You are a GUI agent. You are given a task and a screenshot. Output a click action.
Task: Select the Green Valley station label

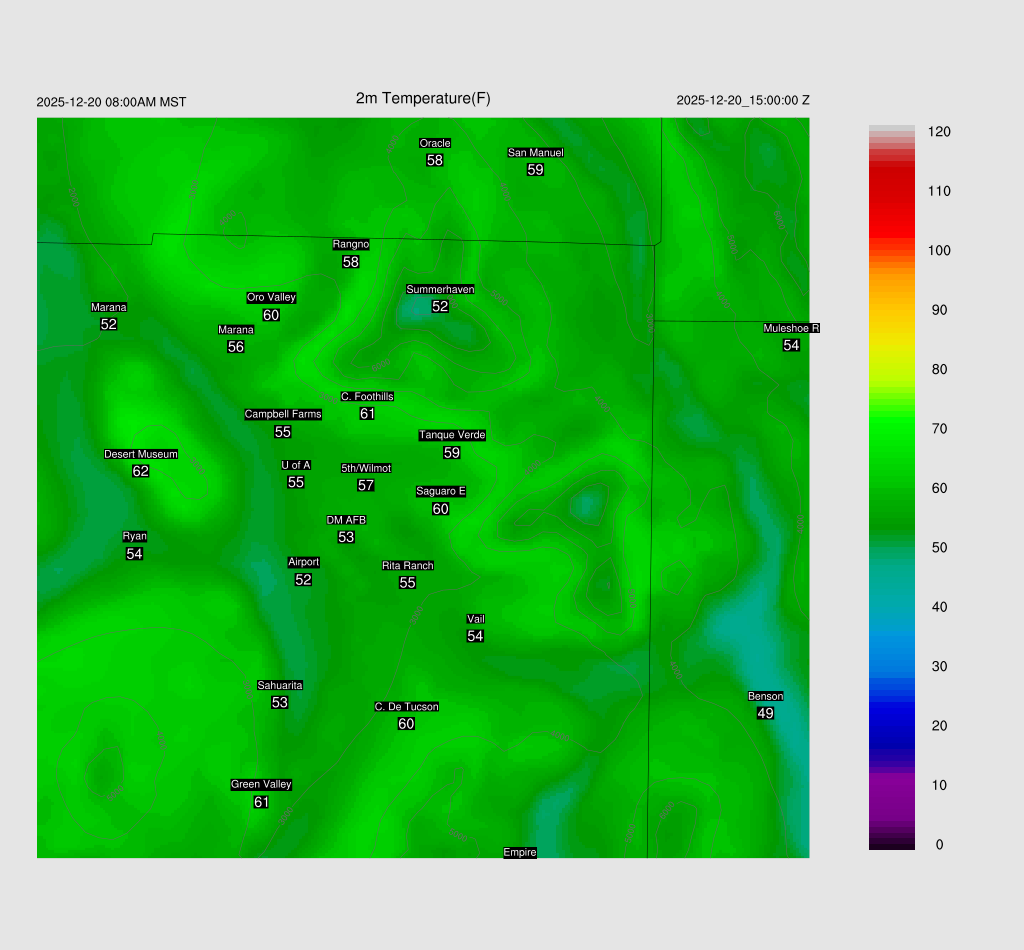point(261,784)
